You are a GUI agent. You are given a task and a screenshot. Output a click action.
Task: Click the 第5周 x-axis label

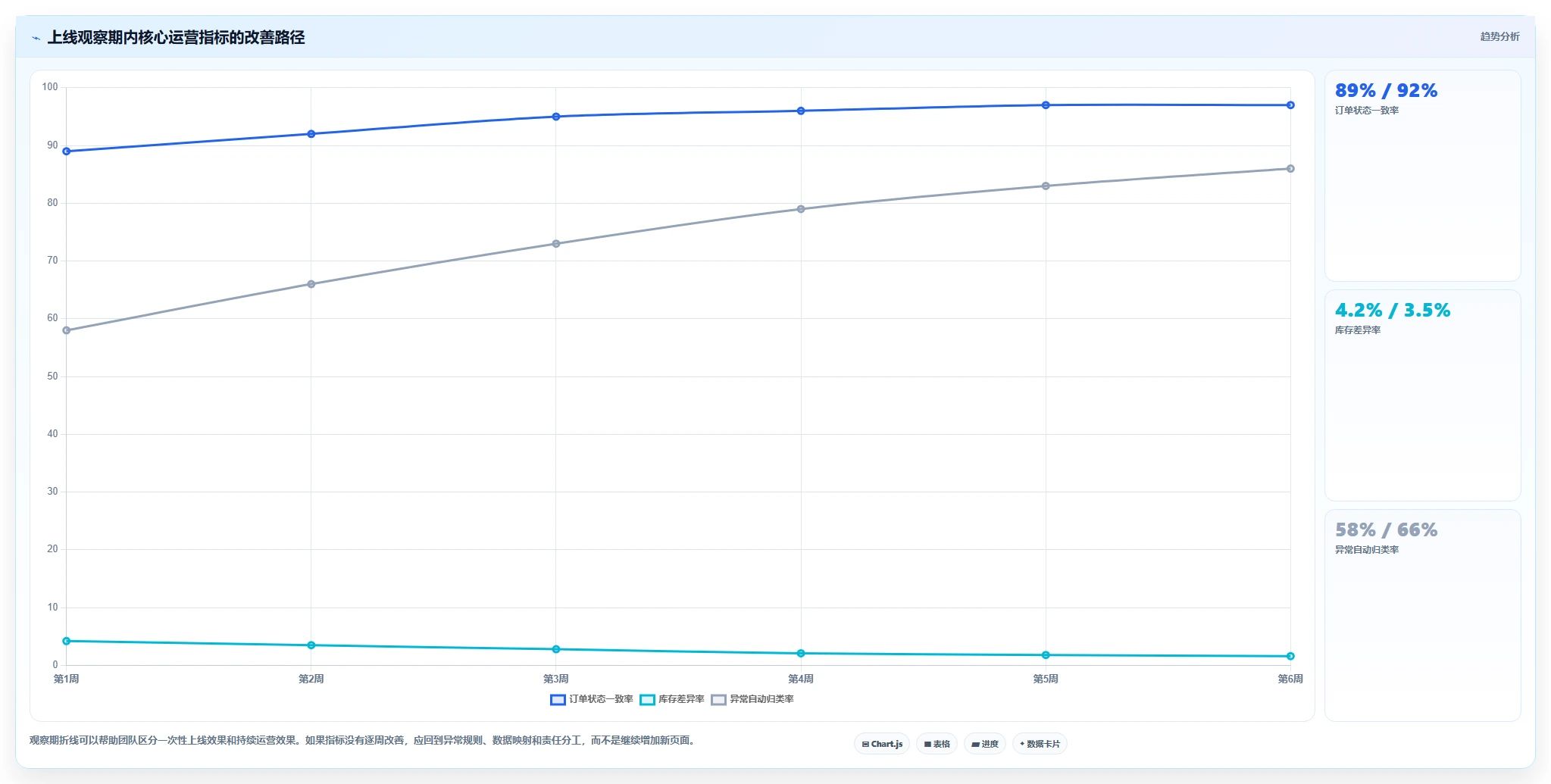(1046, 679)
